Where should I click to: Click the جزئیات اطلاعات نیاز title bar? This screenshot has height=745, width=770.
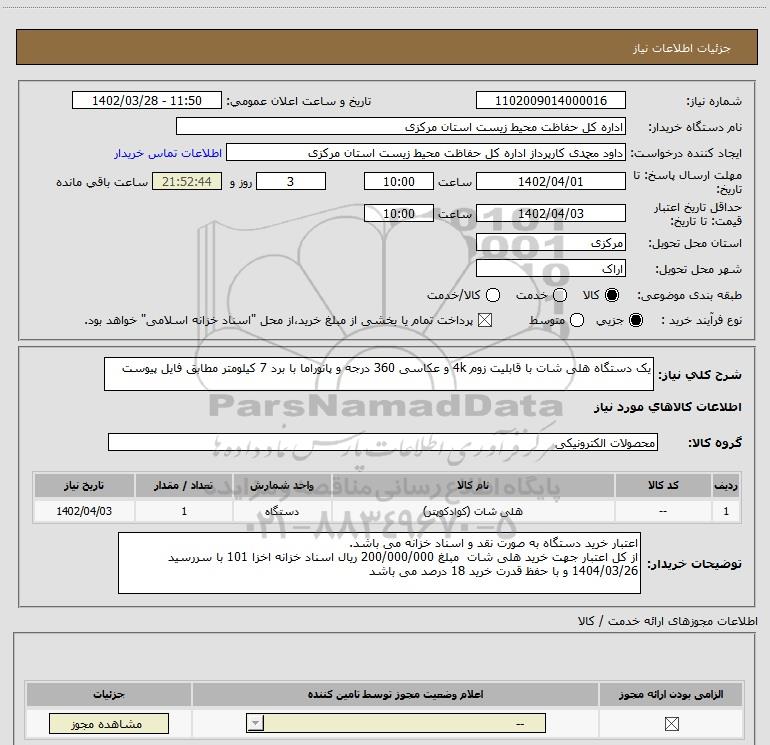pyautogui.click(x=386, y=47)
